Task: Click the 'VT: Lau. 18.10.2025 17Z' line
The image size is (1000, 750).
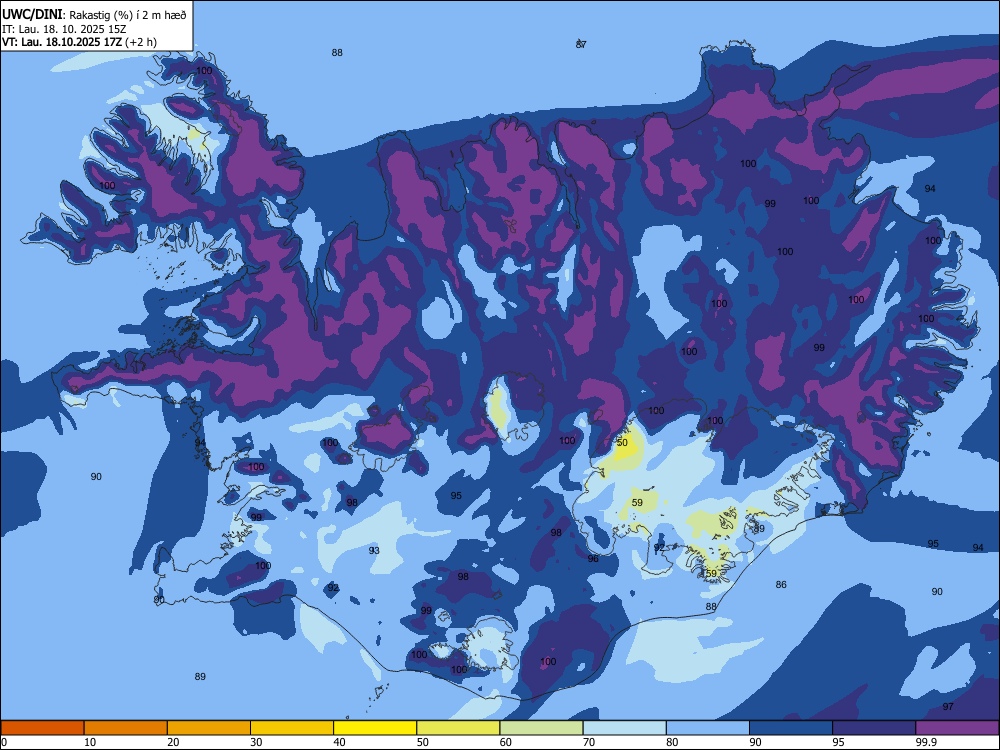Action: pyautogui.click(x=62, y=42)
